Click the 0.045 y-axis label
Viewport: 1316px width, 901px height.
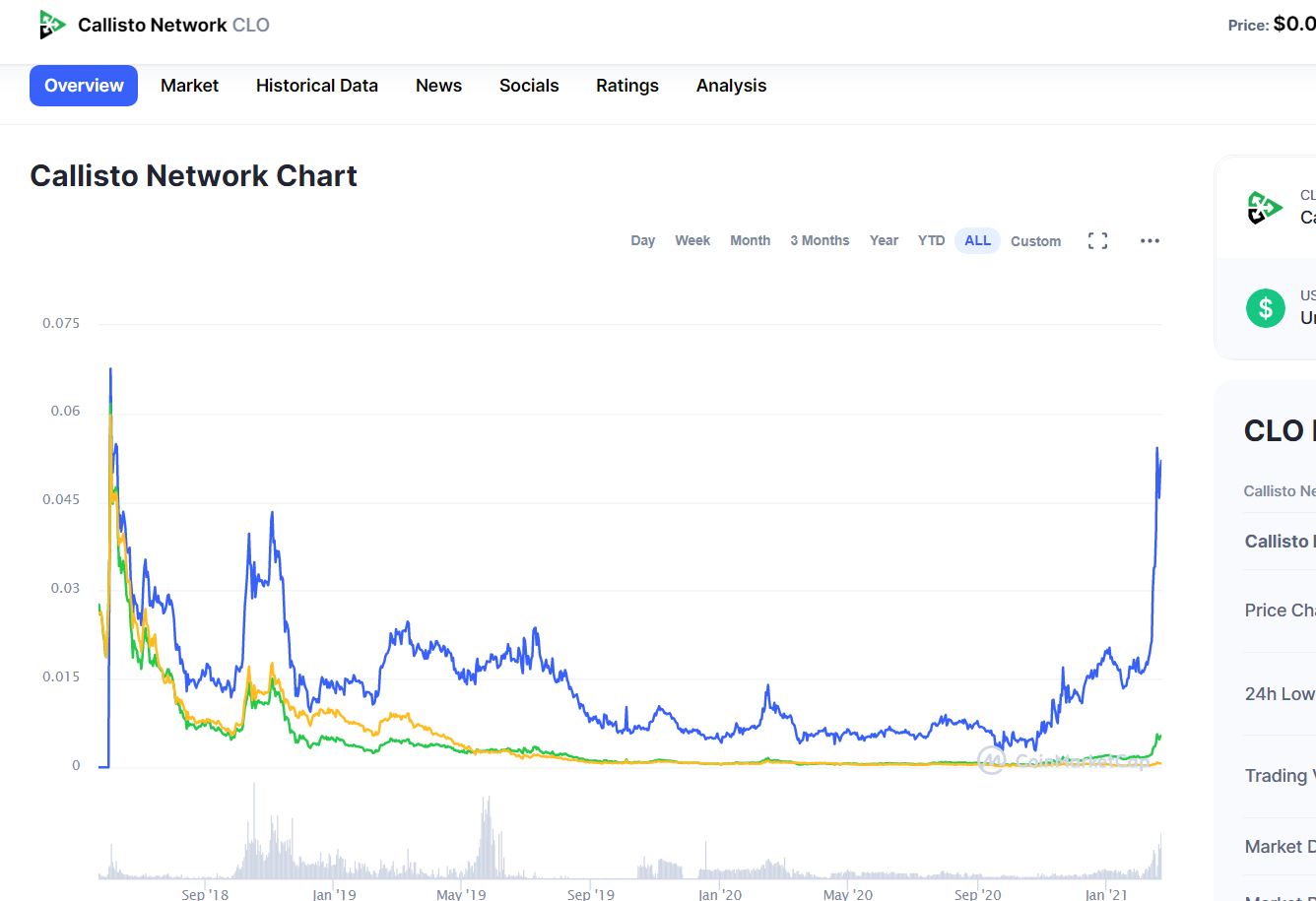tap(61, 499)
